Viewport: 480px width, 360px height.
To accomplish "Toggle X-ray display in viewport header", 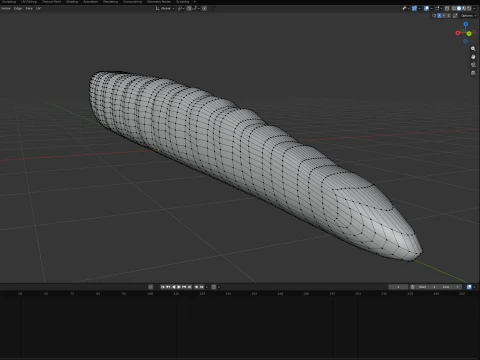I will (447, 8).
